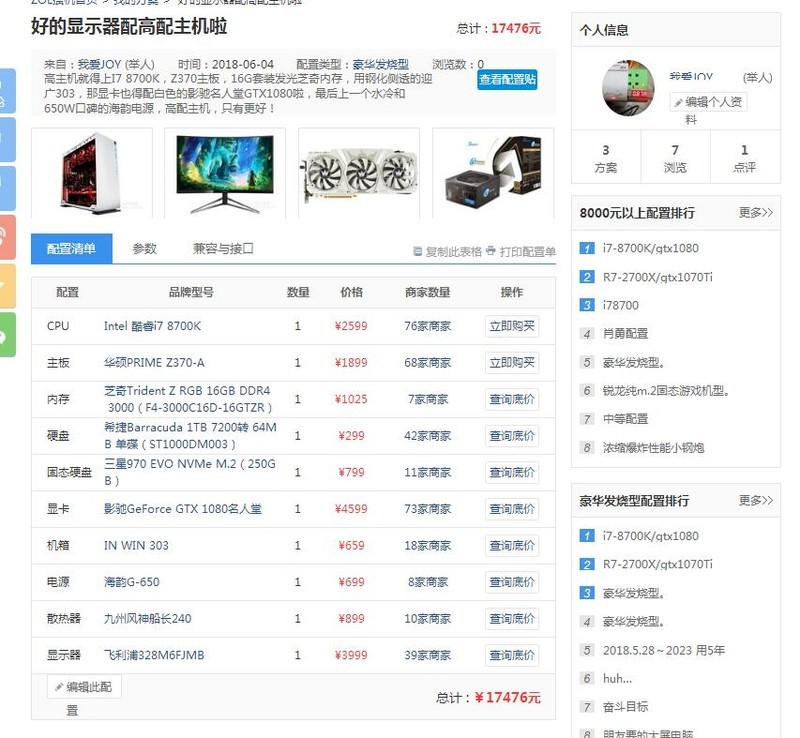800x738 pixels.
Task: Open the 海韵G-650 product link
Action: (x=132, y=582)
